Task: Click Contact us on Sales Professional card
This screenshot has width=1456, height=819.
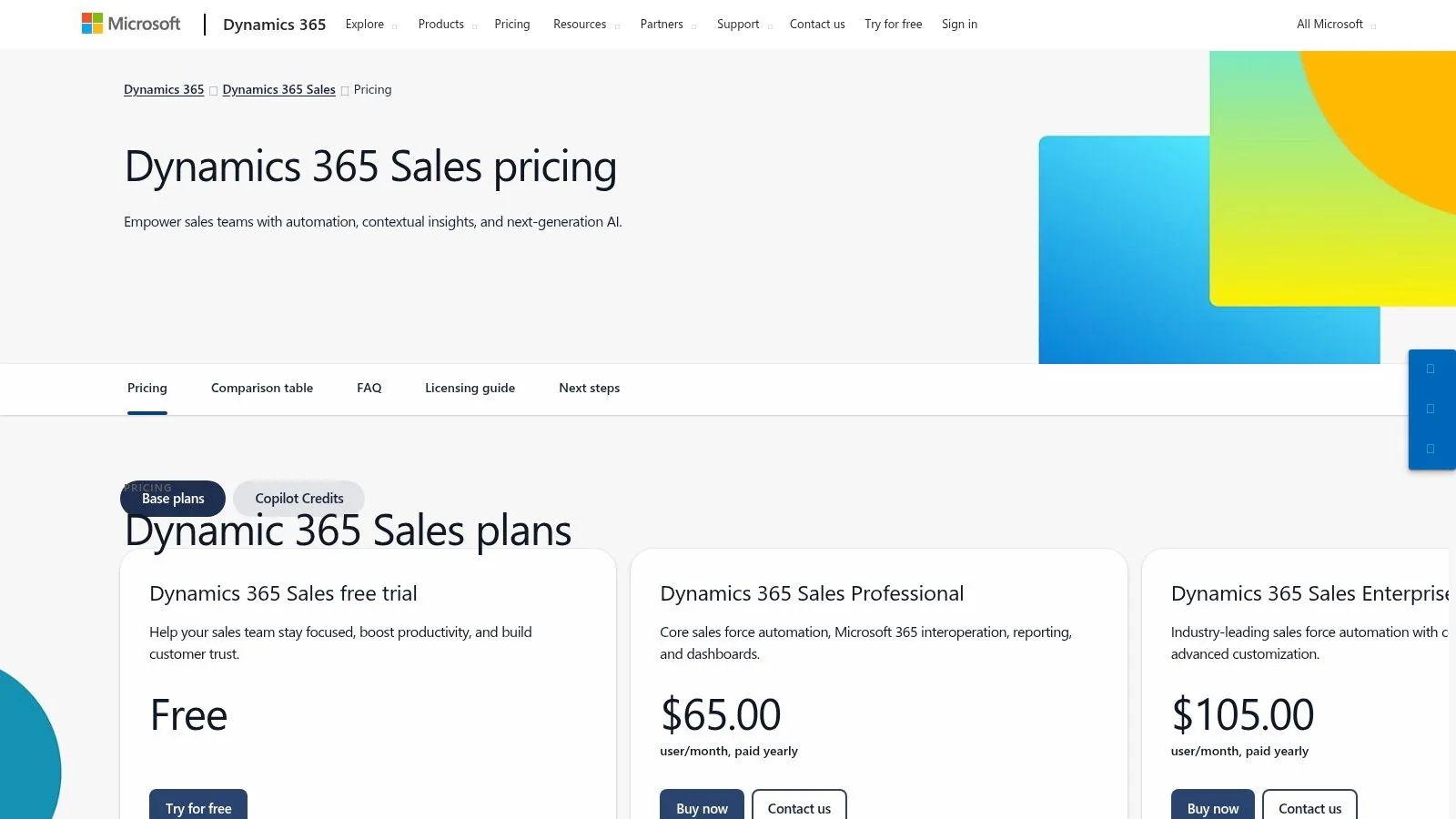Action: (x=799, y=805)
